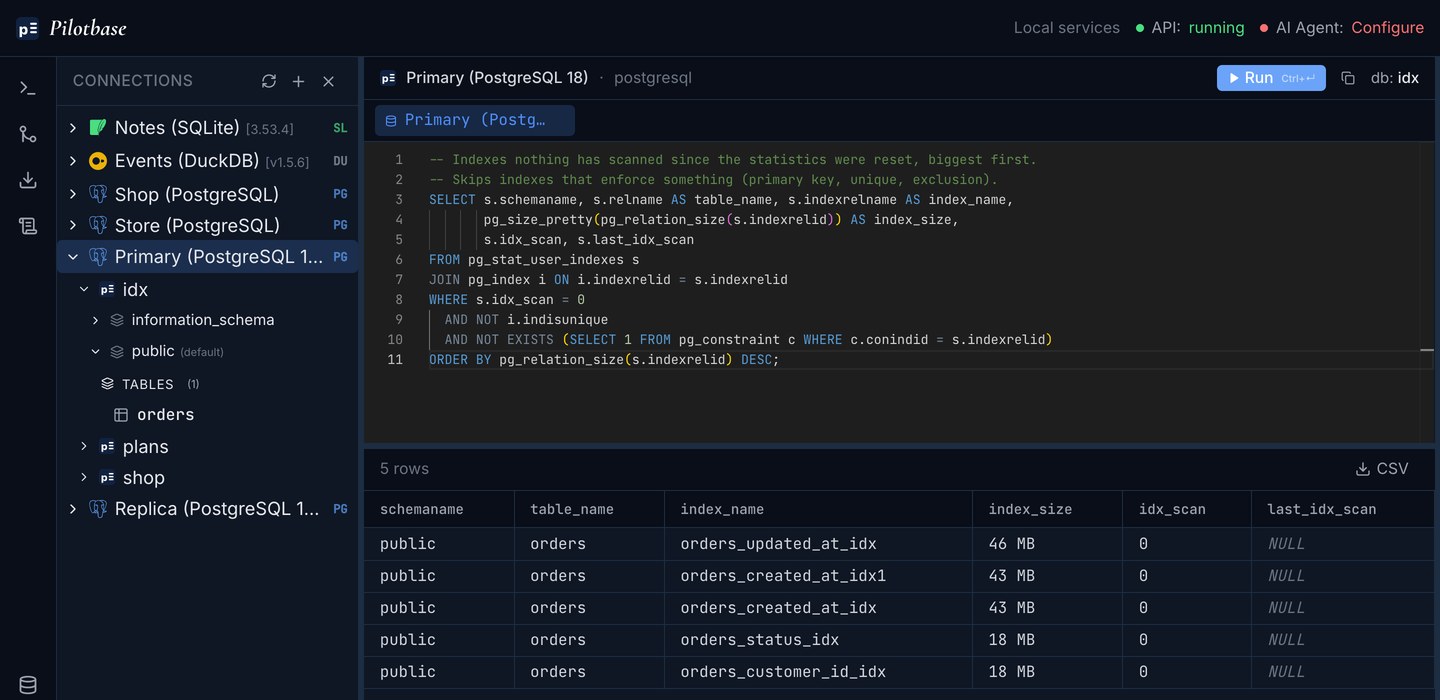Configure the AI Agent
The height and width of the screenshot is (700, 1440).
(1387, 28)
